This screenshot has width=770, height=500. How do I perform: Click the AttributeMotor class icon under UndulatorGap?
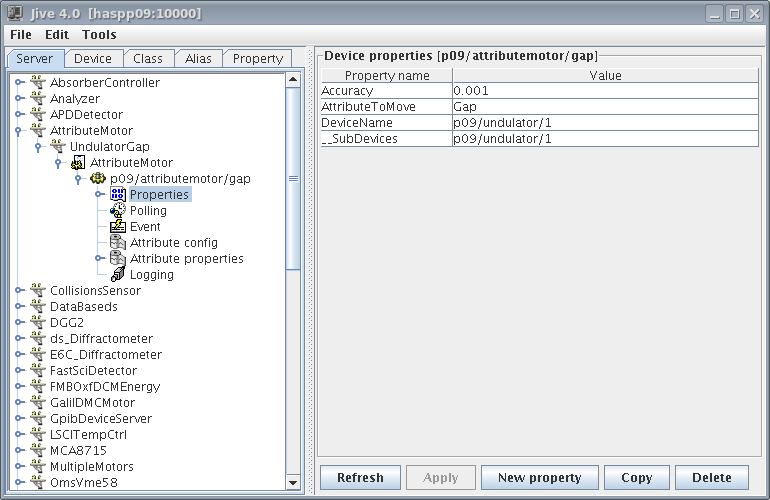coord(78,163)
